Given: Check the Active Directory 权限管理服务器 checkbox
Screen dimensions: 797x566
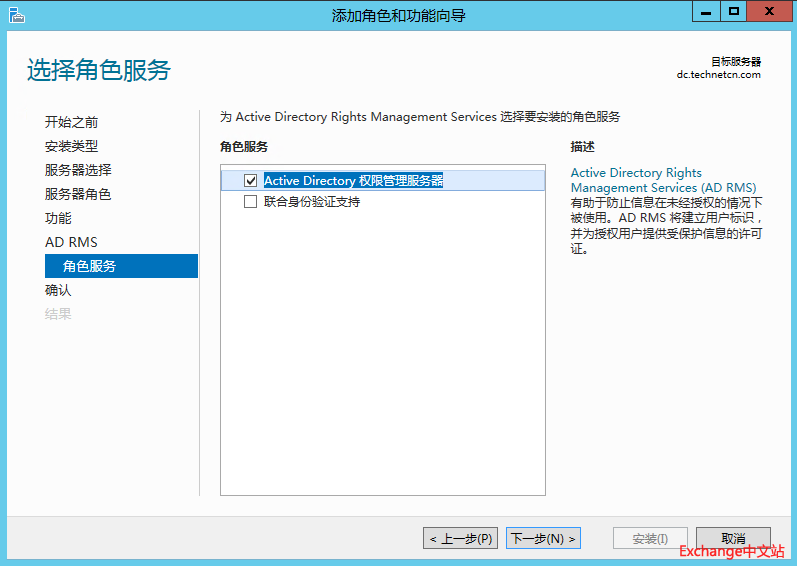Looking at the screenshot, I should pos(251,181).
